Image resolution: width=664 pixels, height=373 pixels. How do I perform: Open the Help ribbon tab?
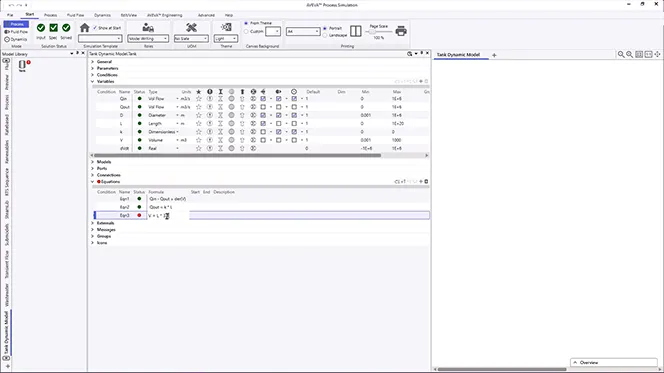pyautogui.click(x=229, y=15)
